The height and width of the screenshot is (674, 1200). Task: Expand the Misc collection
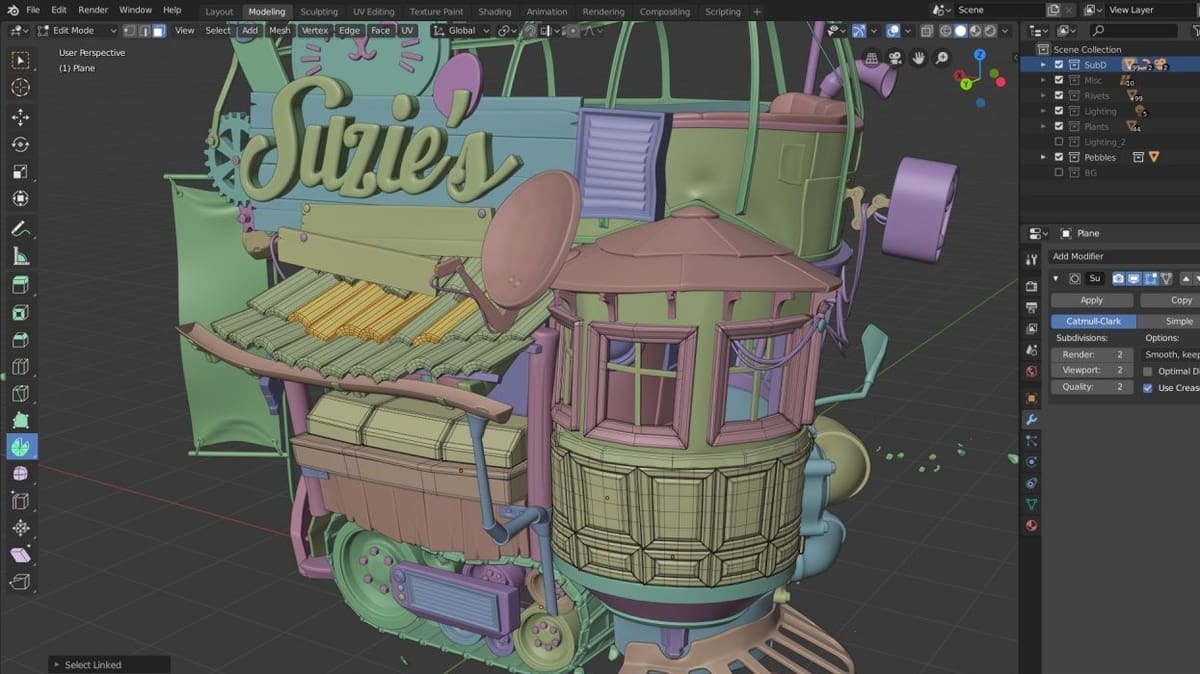coord(1044,80)
